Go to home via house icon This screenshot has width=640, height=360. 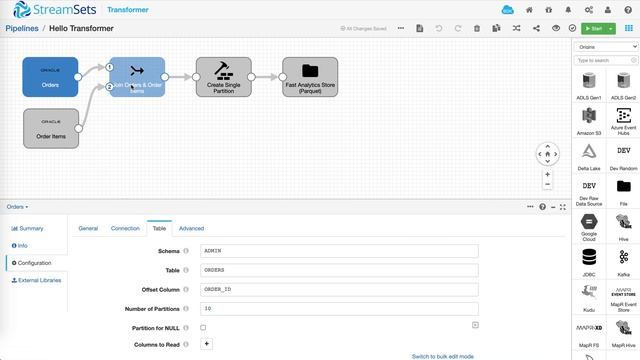pos(529,10)
